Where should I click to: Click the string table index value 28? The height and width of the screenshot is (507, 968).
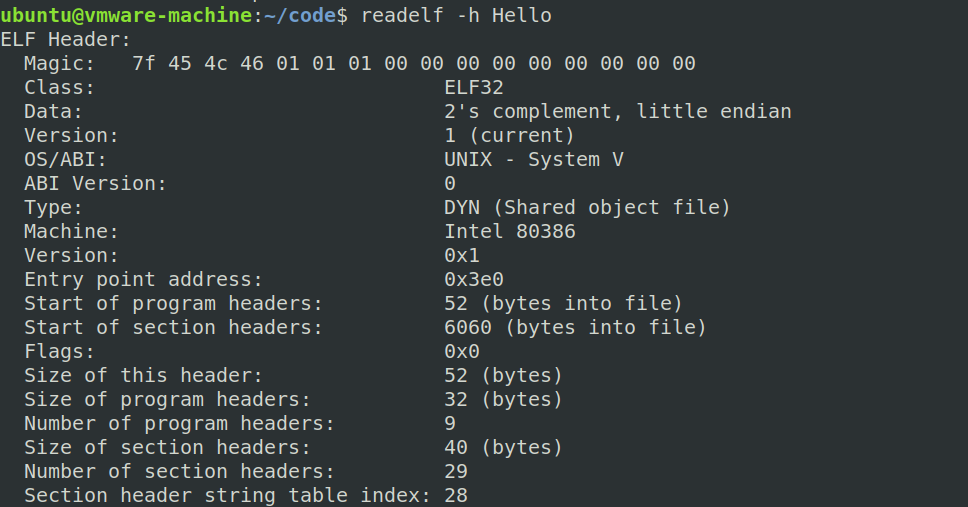(456, 495)
